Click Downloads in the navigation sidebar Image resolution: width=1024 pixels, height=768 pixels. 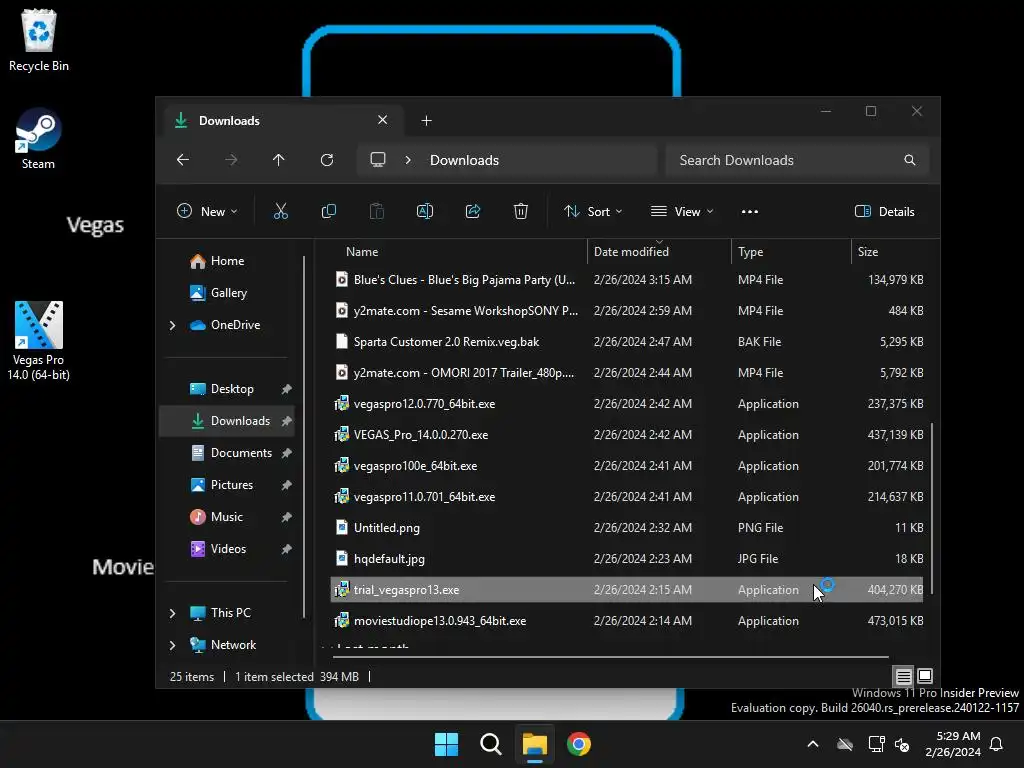[x=226, y=421]
